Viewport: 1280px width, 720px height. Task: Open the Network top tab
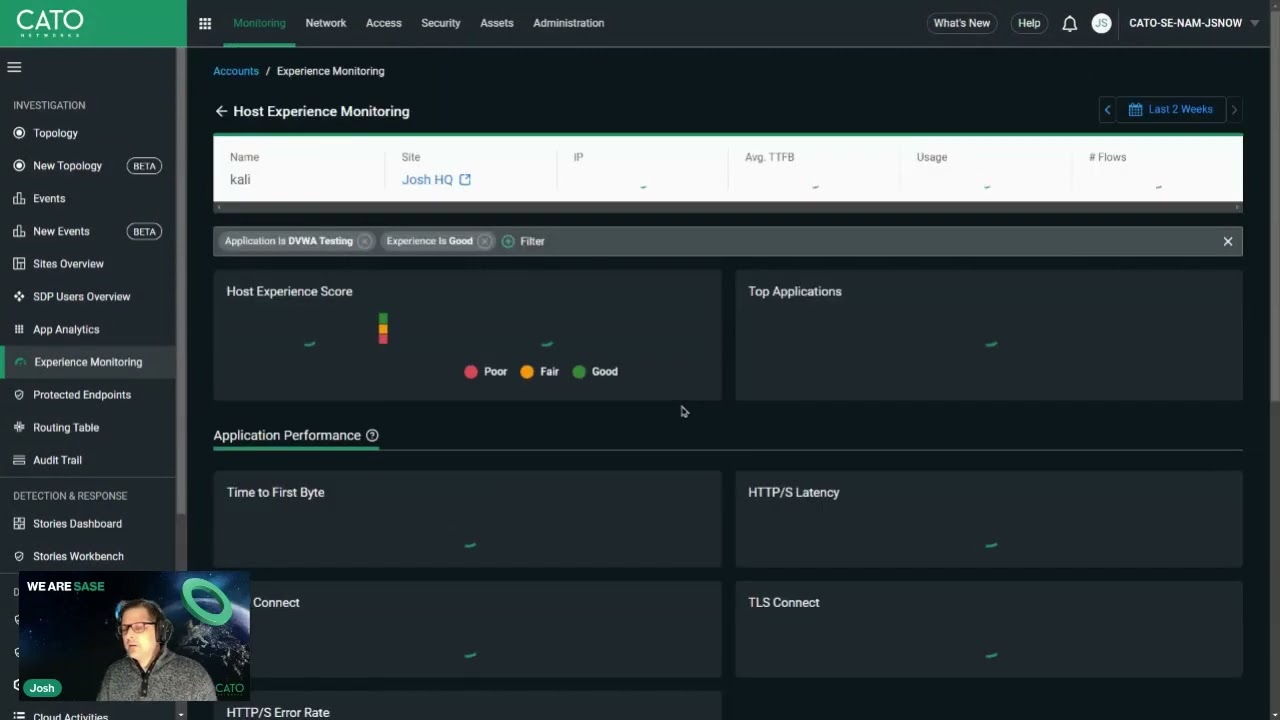(326, 23)
